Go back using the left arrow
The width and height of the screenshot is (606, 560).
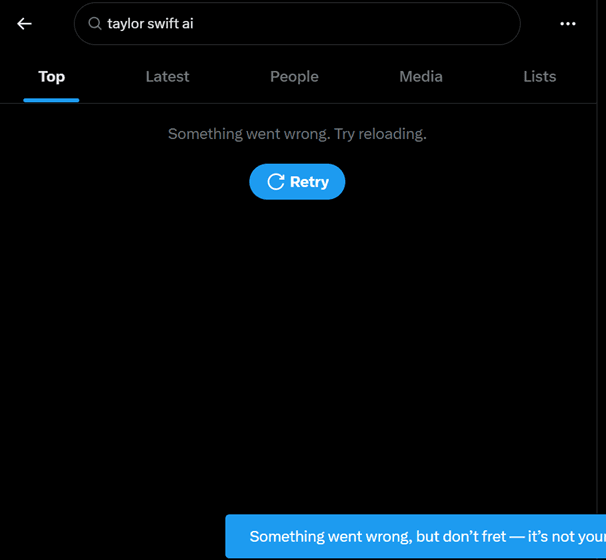point(25,24)
